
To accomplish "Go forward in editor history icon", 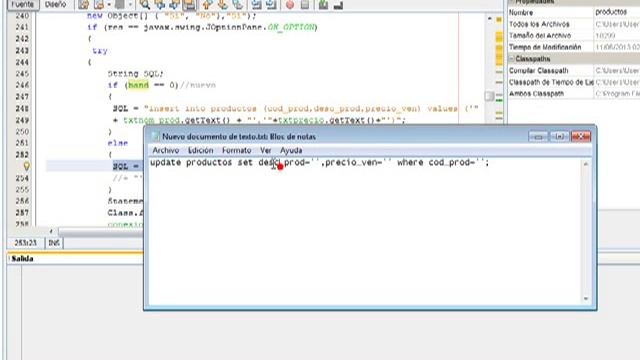I will [120, 5].
